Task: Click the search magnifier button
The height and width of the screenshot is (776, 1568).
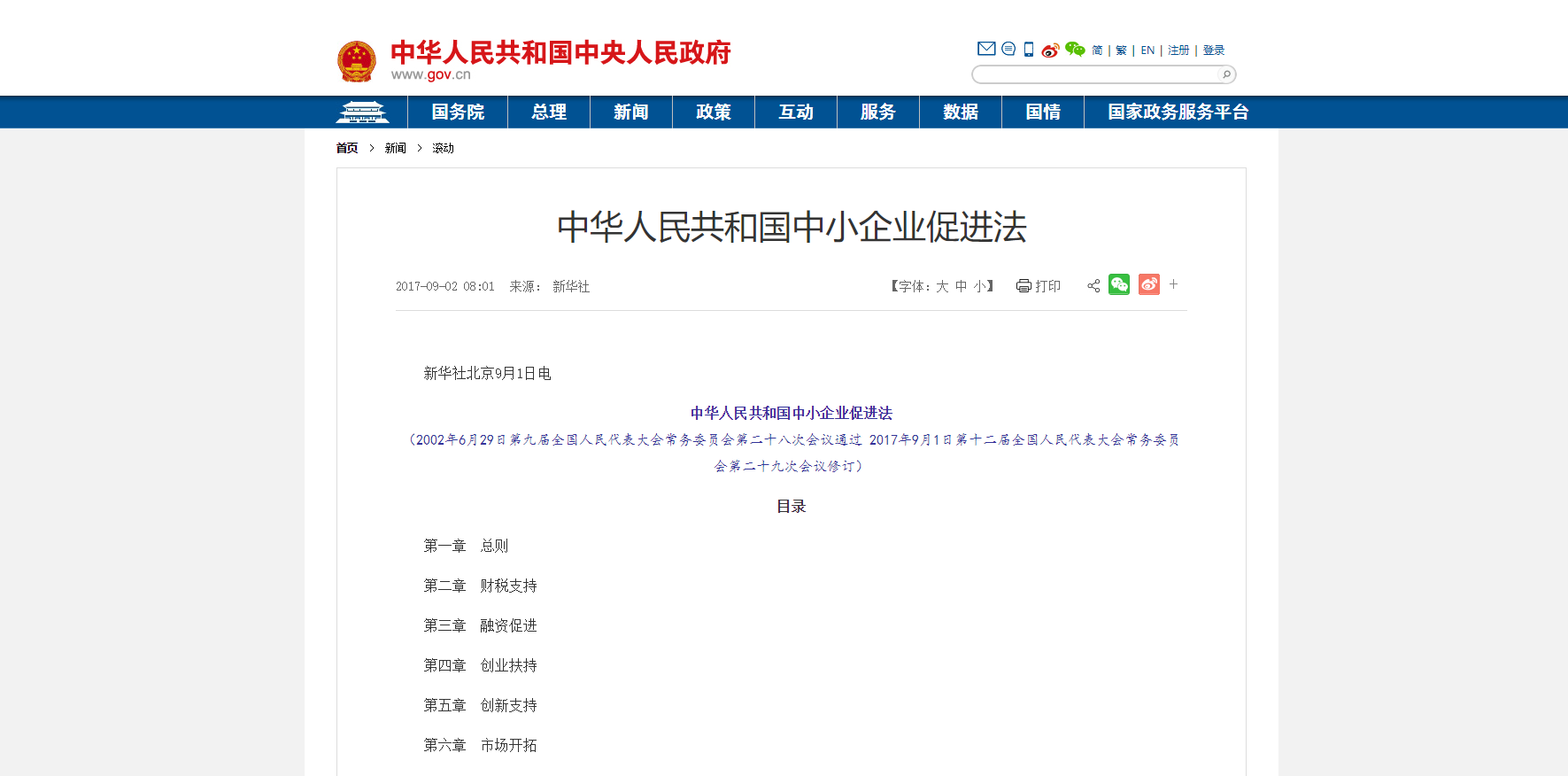Action: 1226,74
